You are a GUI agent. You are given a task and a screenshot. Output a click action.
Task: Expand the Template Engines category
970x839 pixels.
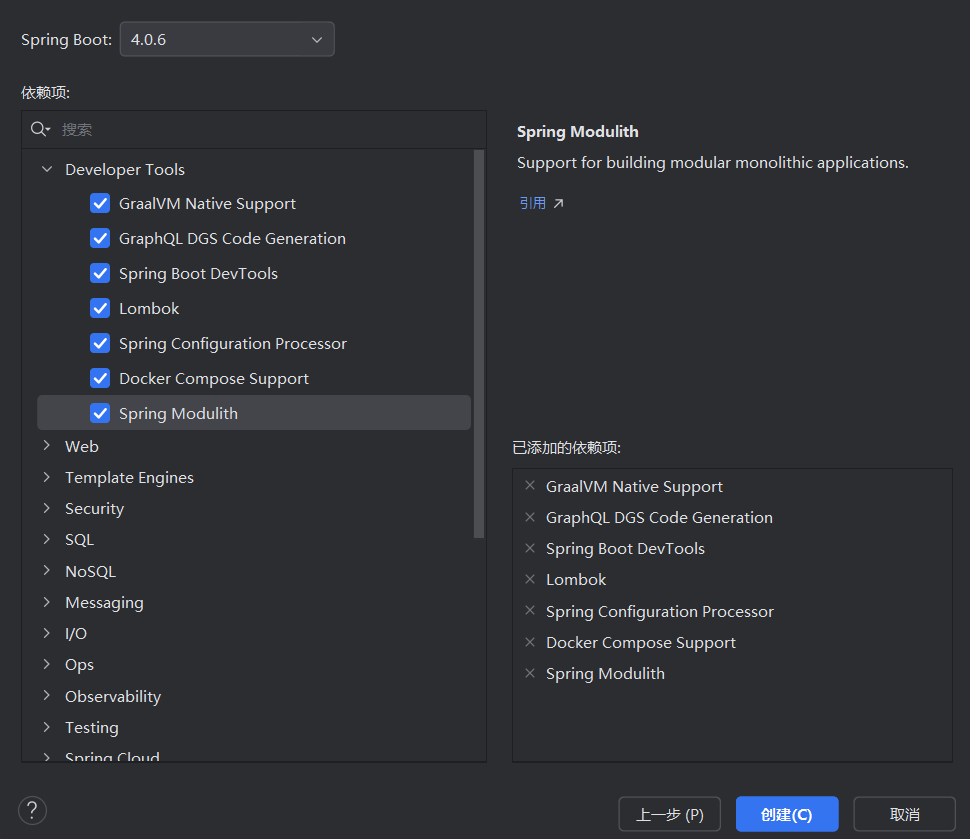47,477
